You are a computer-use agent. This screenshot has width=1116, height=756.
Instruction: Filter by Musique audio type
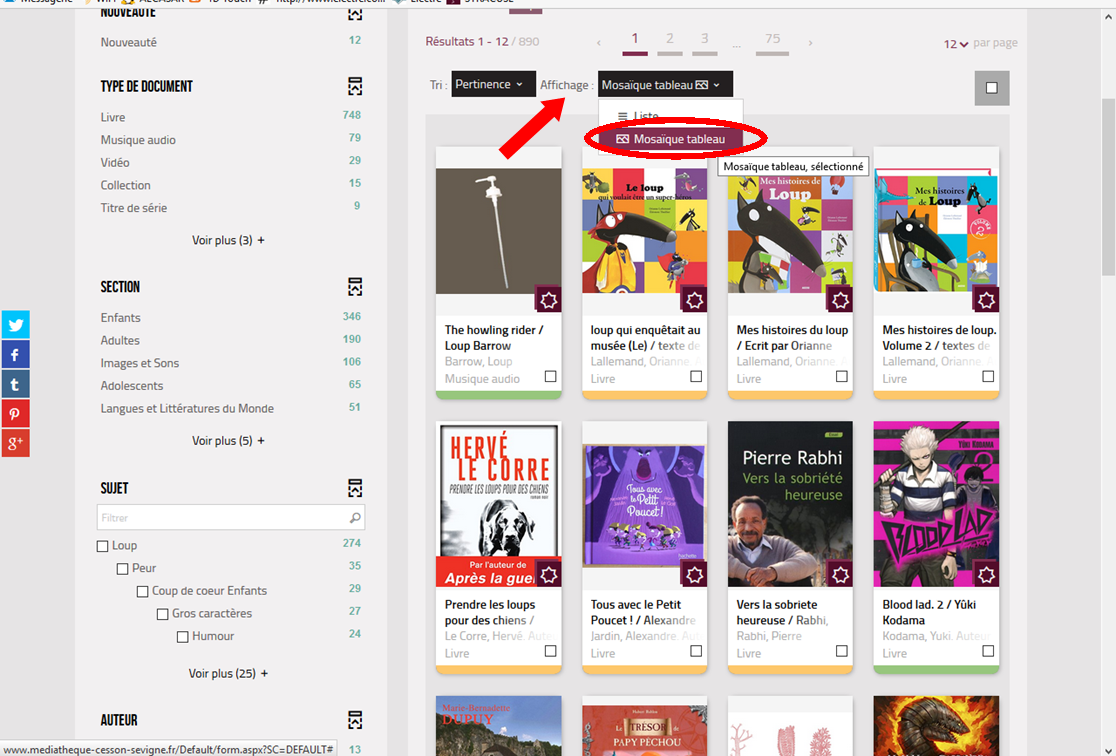(x=138, y=140)
